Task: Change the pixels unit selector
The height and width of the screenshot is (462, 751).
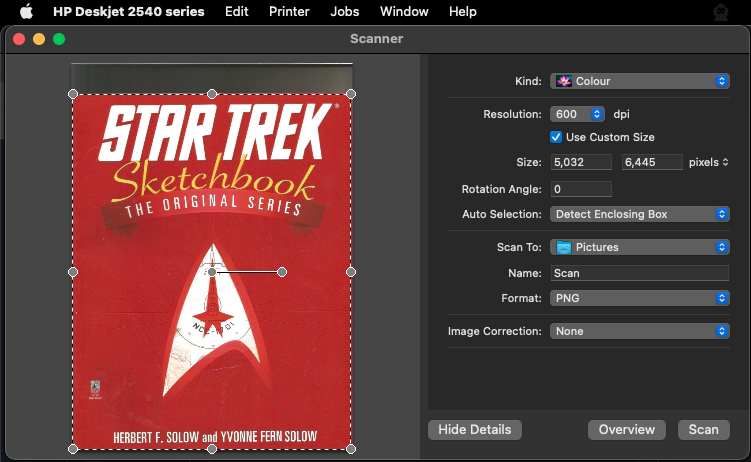Action: pos(709,162)
